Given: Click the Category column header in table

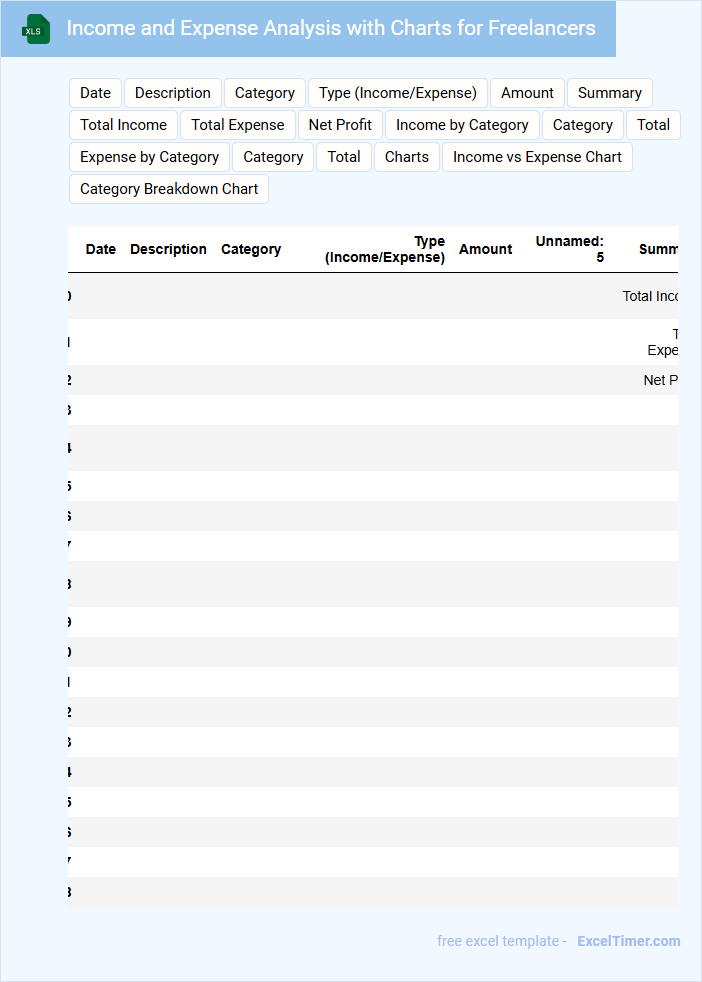Looking at the screenshot, I should click(x=251, y=249).
